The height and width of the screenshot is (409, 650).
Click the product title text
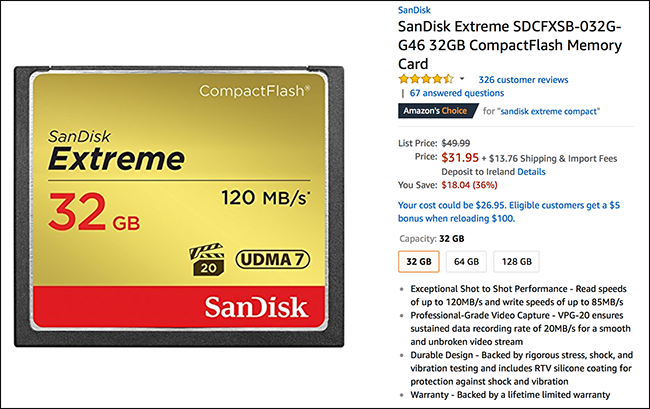coord(510,42)
